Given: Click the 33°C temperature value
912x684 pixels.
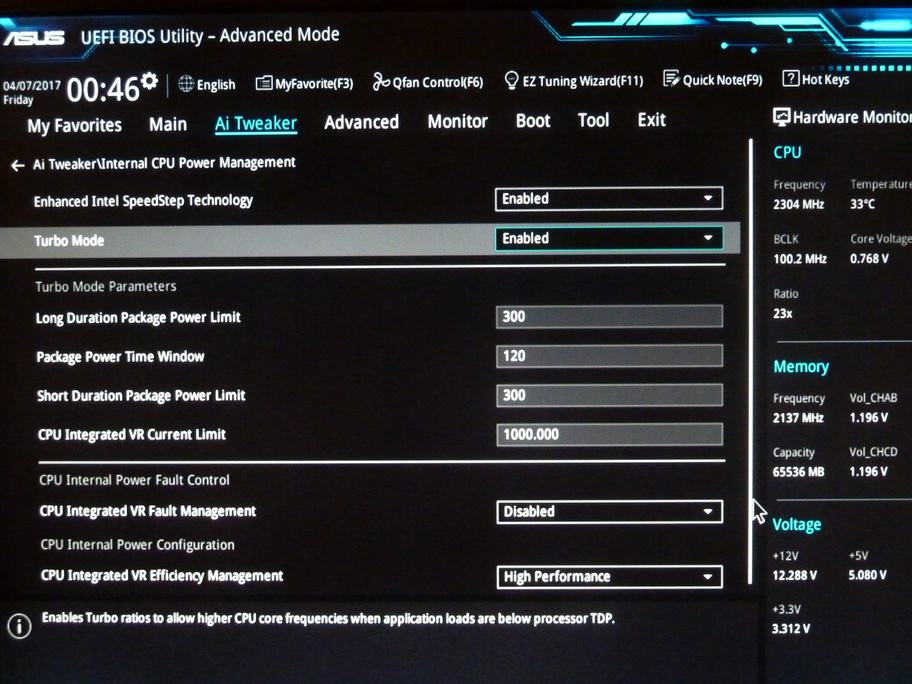Looking at the screenshot, I should point(863,204).
